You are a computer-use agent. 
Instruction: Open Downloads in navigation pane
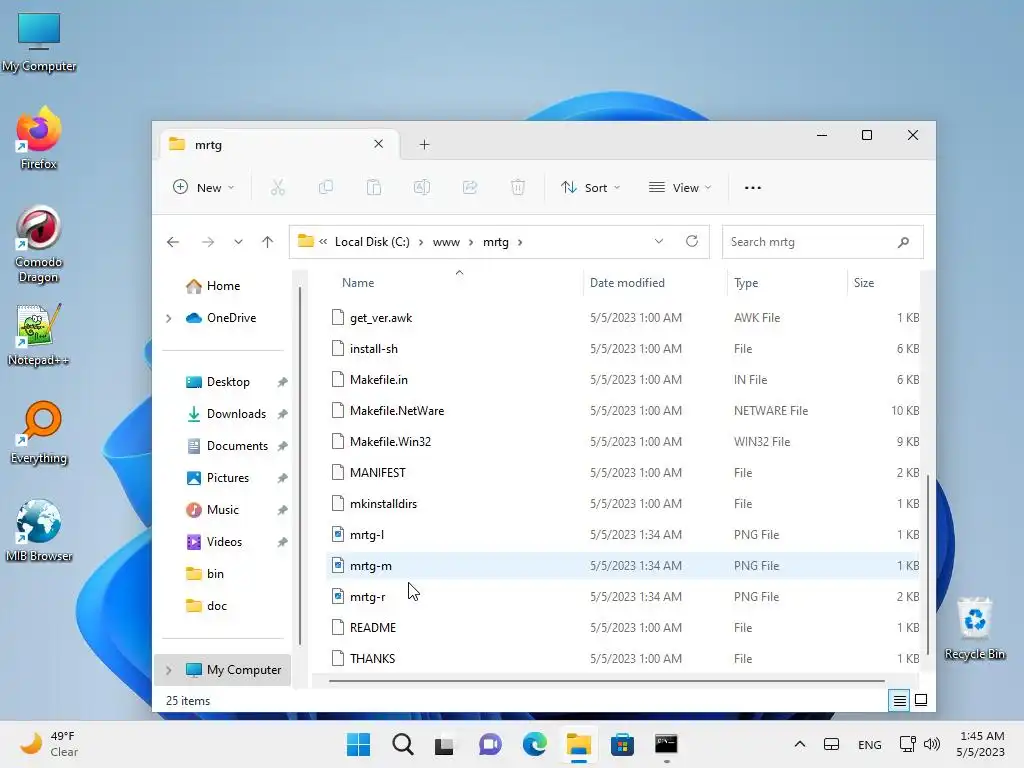click(x=236, y=414)
